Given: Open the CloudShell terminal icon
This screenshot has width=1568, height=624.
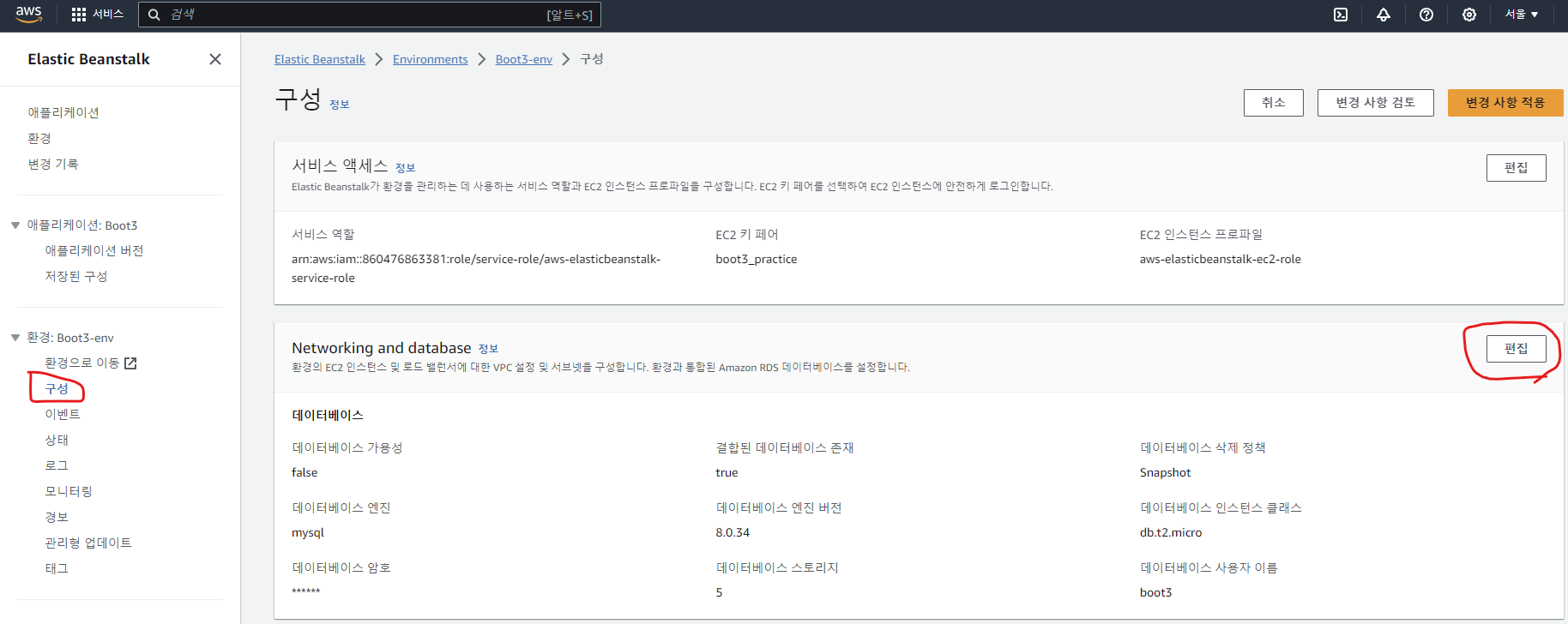Looking at the screenshot, I should coord(1341,15).
